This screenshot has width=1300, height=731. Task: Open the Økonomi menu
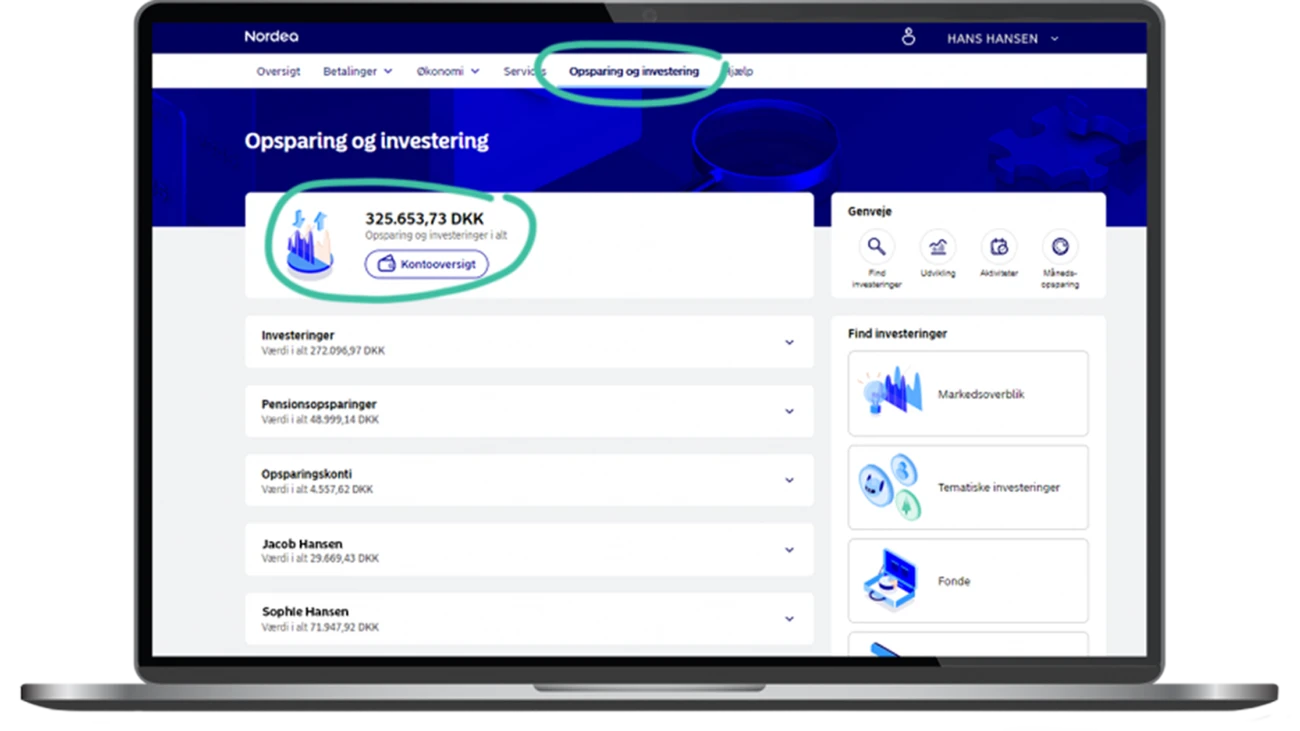(x=447, y=72)
